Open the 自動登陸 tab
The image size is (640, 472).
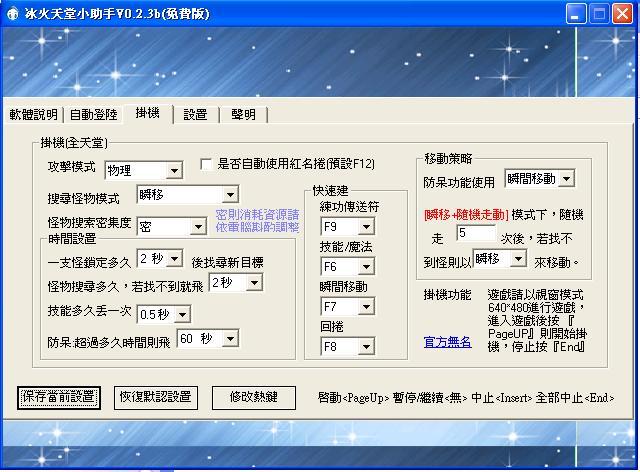point(93,114)
